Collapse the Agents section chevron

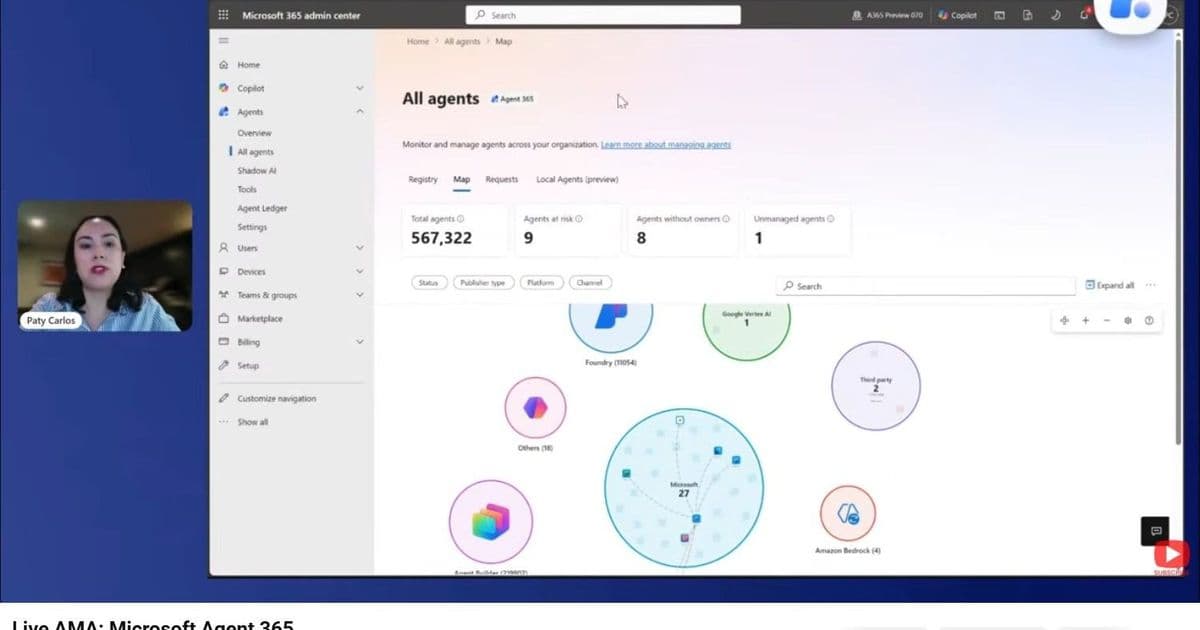[359, 112]
